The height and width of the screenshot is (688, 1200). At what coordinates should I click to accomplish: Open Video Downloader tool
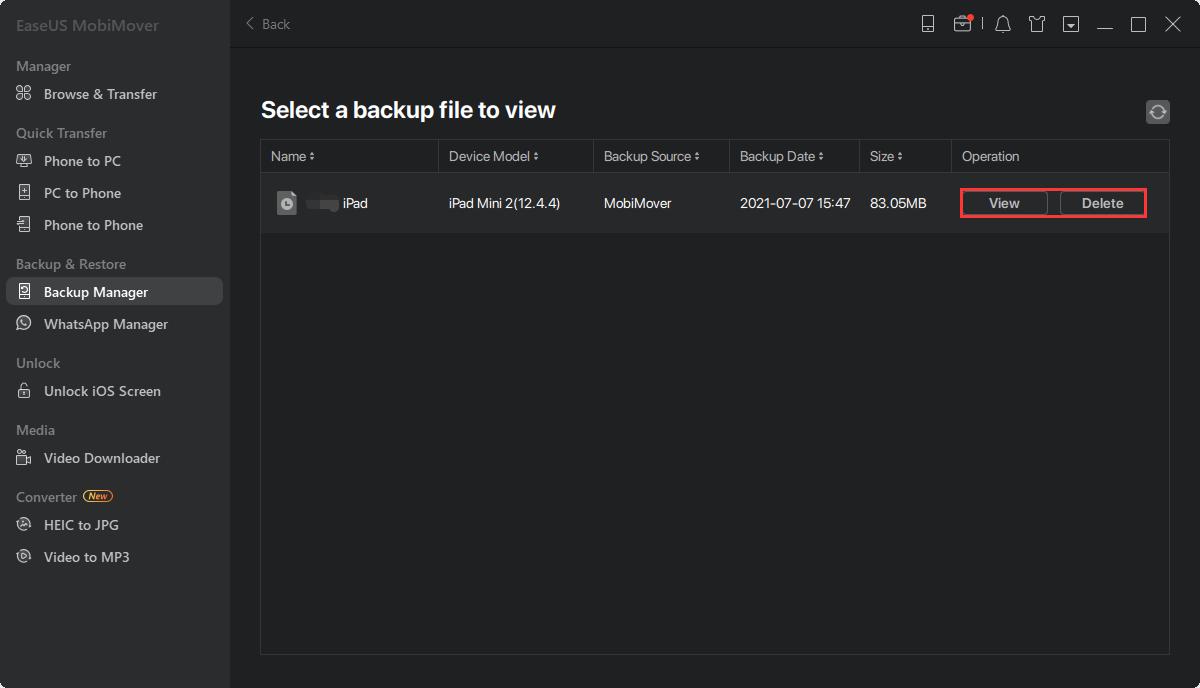[101, 458]
